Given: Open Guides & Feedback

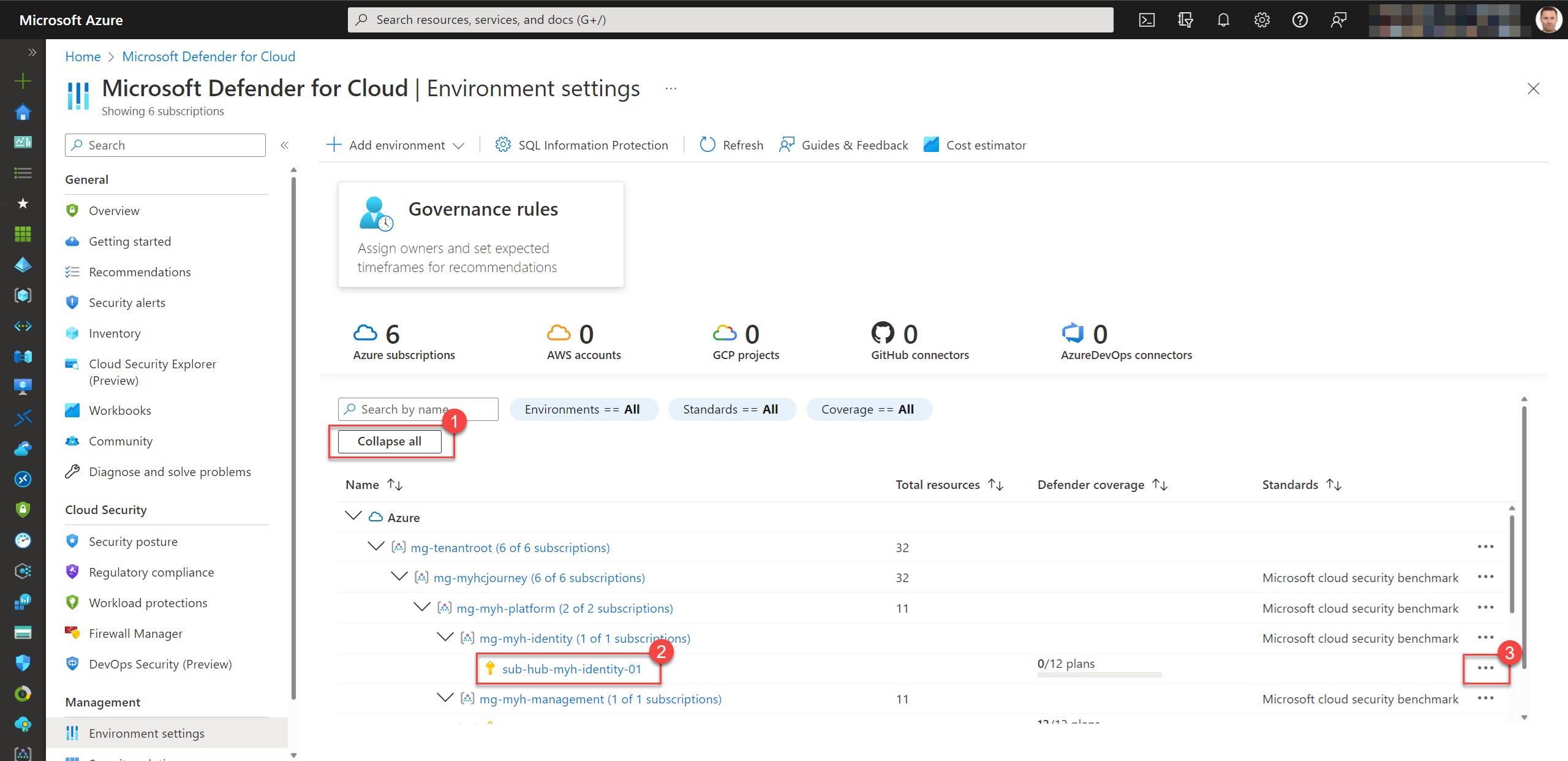Looking at the screenshot, I should (x=843, y=145).
